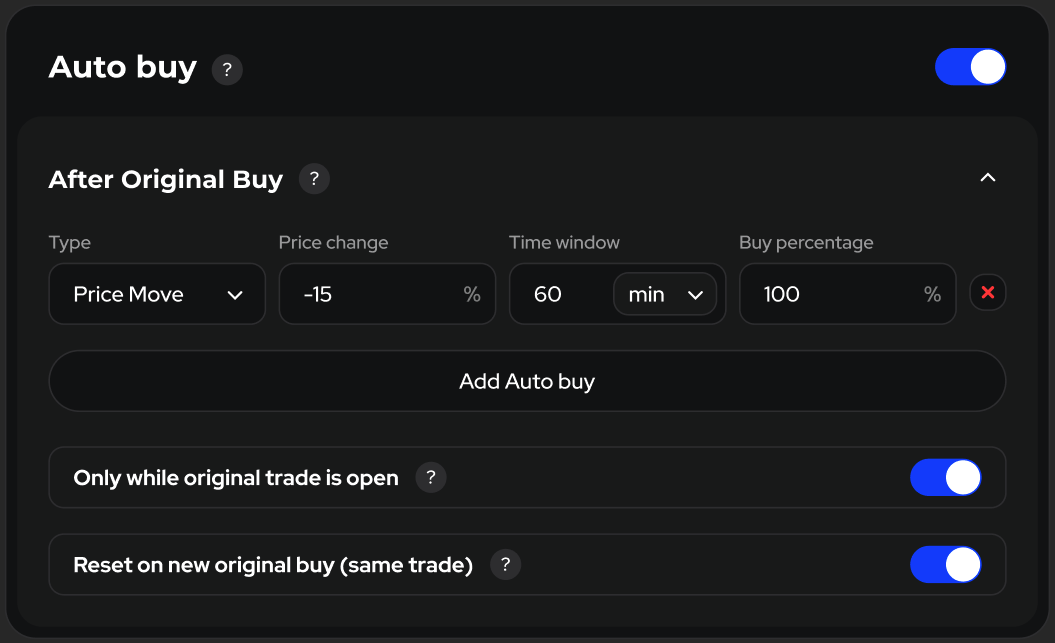Image resolution: width=1055 pixels, height=643 pixels.
Task: Click the After Original Buy section heading
Action: click(x=166, y=180)
